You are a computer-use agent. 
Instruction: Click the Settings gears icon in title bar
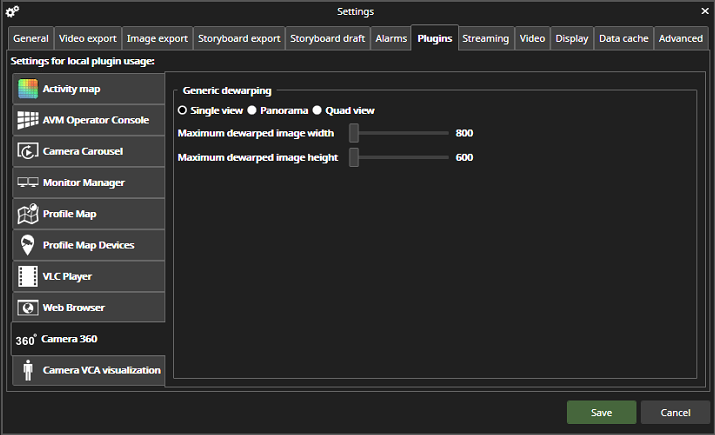click(x=12, y=11)
